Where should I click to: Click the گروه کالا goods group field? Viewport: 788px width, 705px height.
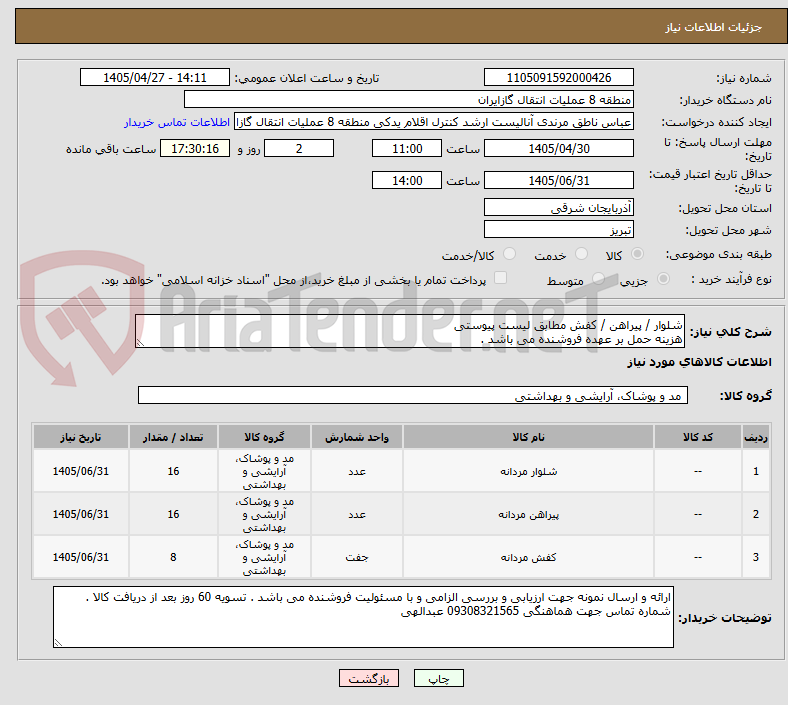tap(413, 395)
